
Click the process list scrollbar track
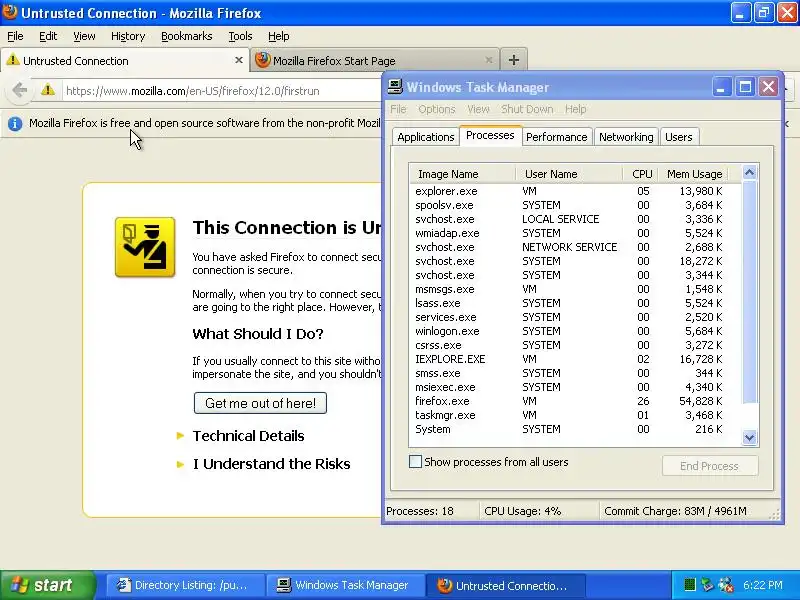click(749, 417)
